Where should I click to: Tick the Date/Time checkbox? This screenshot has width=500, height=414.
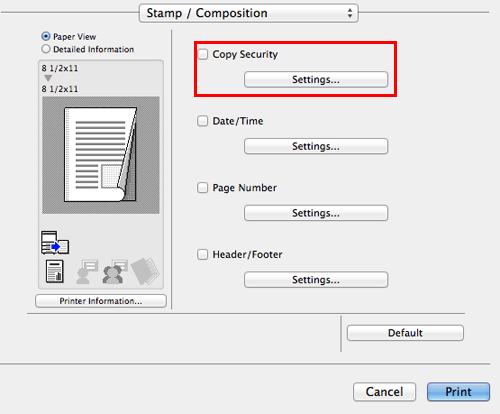tap(203, 121)
